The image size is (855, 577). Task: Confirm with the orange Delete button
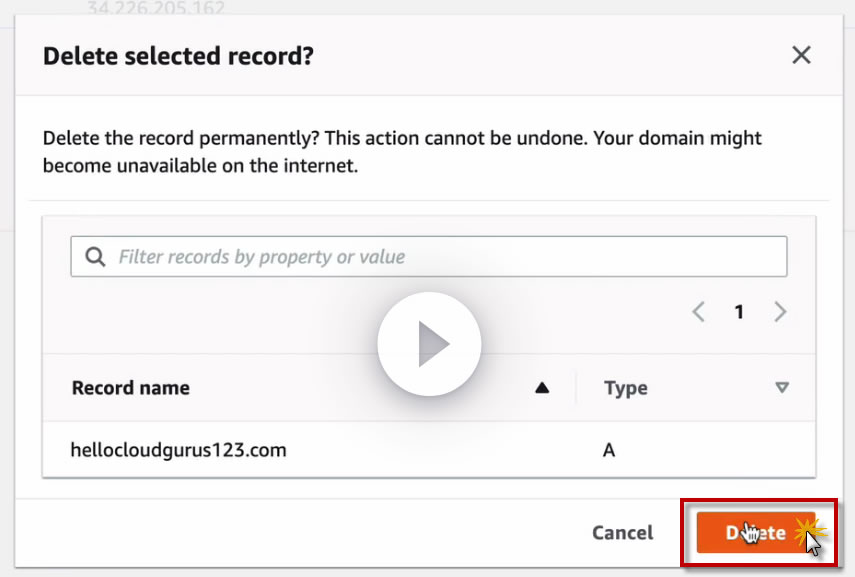[756, 532]
